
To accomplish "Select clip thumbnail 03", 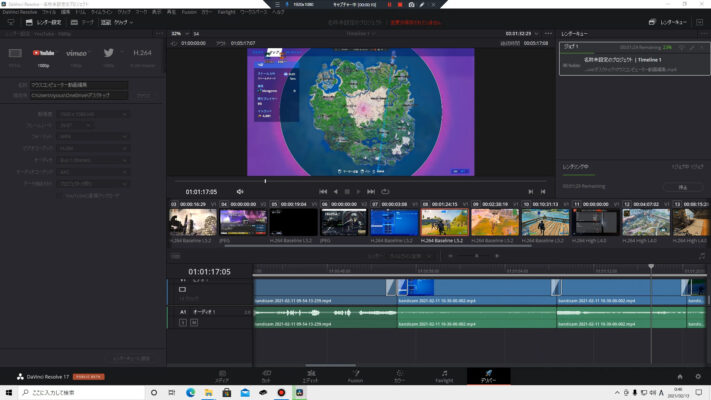I will click(x=193, y=222).
